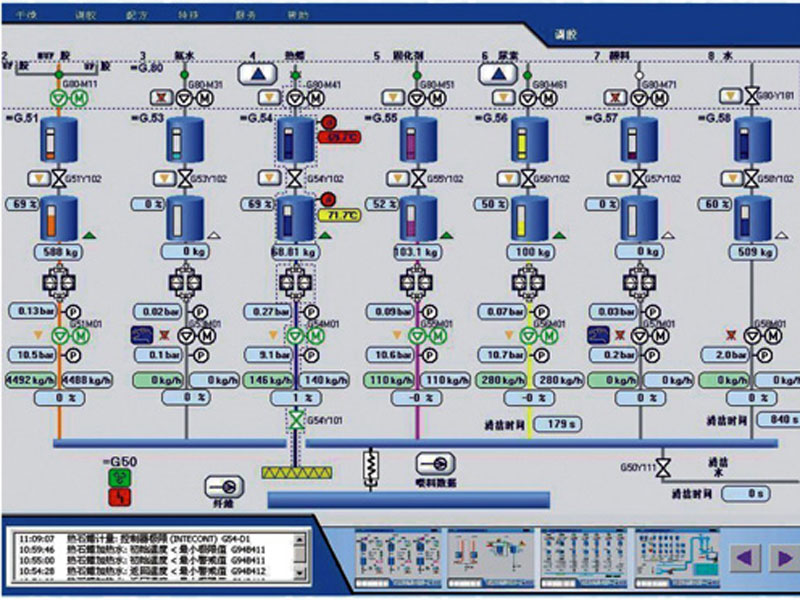Screen dimensions: 800x600
Task: Toggle red X marker beside G80-M31 motor
Action: tap(160, 98)
